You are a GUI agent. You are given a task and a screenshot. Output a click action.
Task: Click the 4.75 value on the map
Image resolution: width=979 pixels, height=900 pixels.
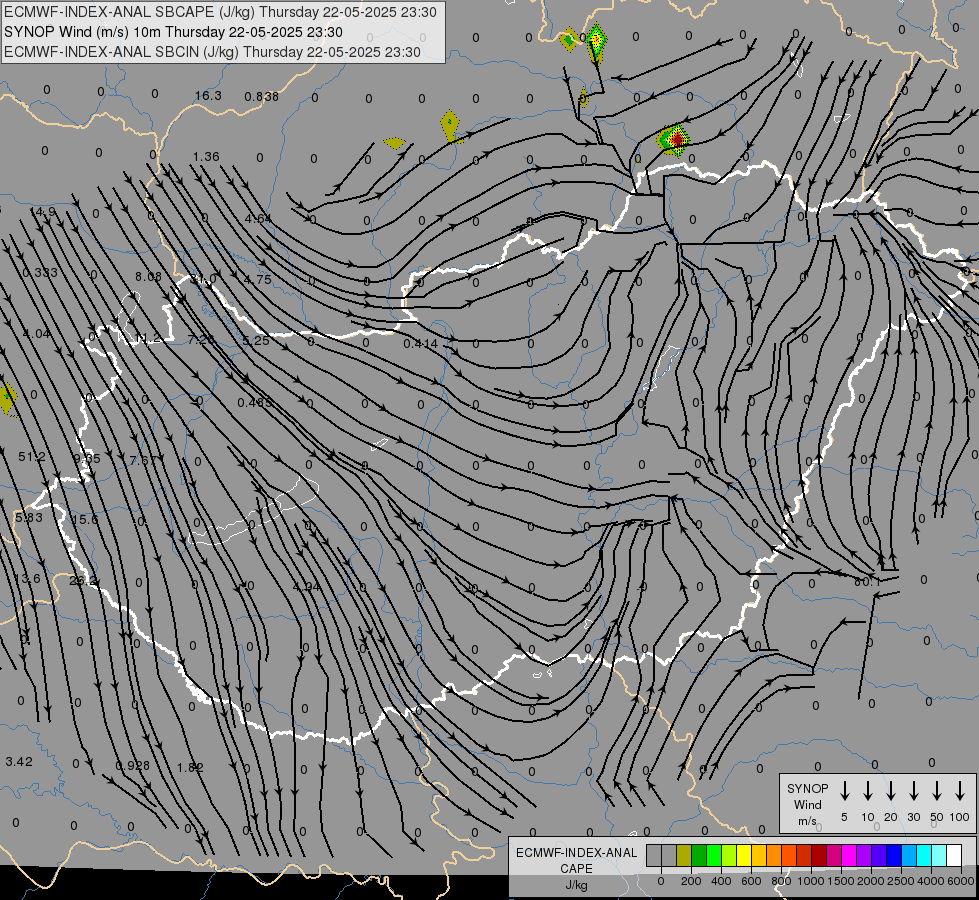click(257, 279)
